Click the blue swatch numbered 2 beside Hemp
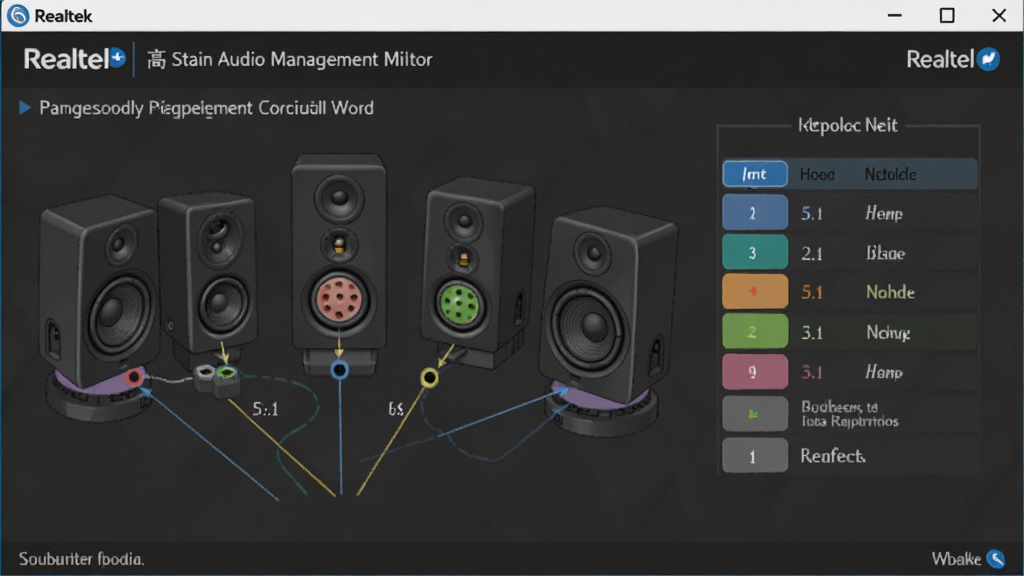1024x576 pixels. tap(755, 213)
